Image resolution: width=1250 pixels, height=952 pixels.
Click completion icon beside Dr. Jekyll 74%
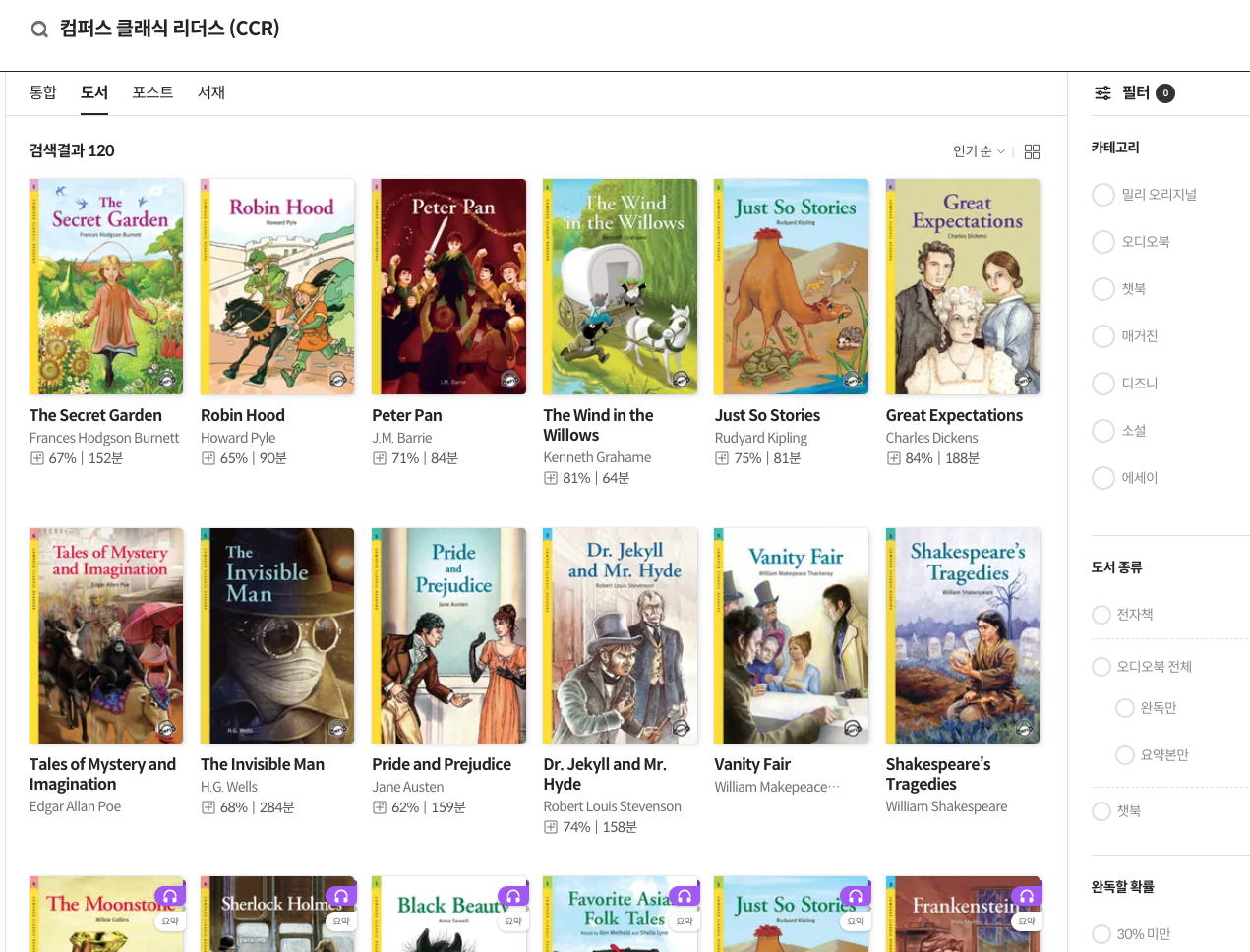point(551,827)
